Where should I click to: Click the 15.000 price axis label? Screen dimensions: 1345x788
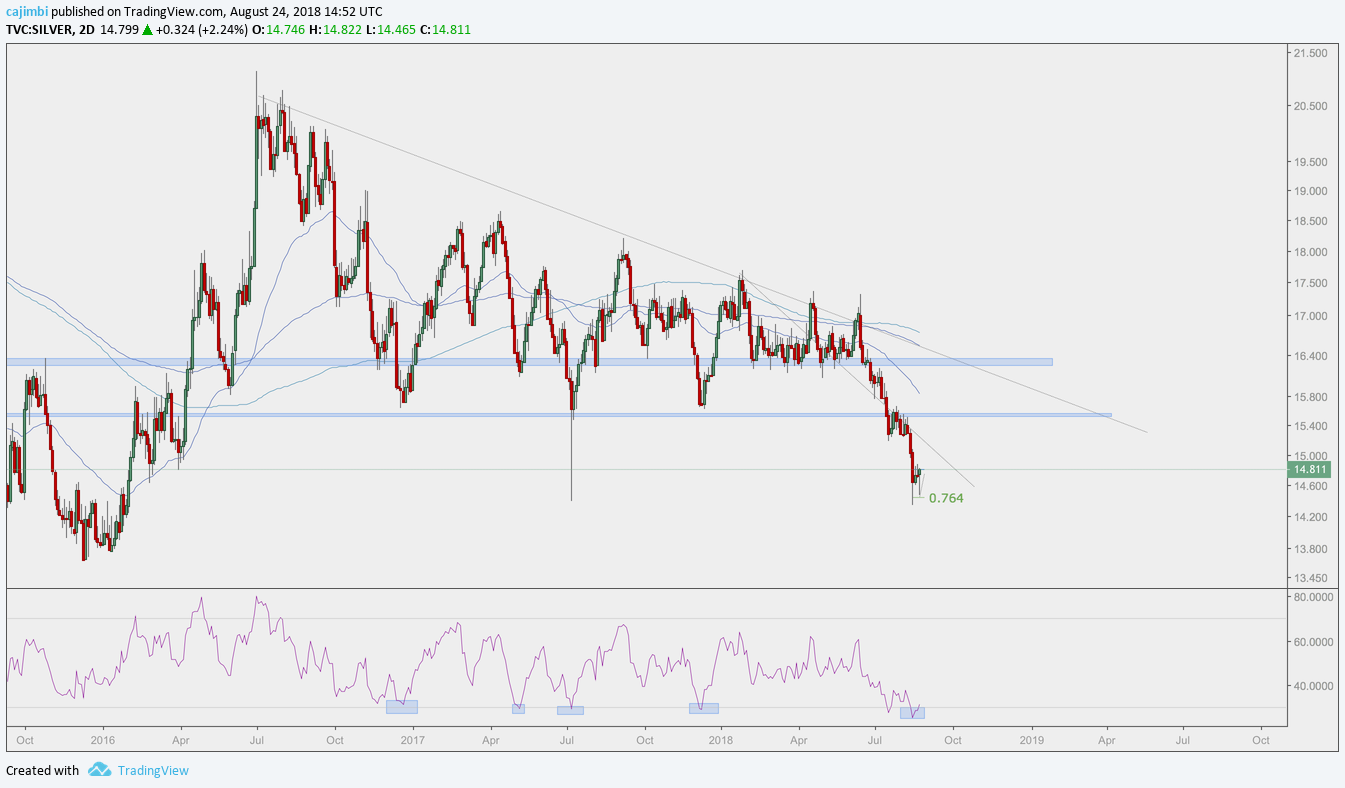(1310, 456)
